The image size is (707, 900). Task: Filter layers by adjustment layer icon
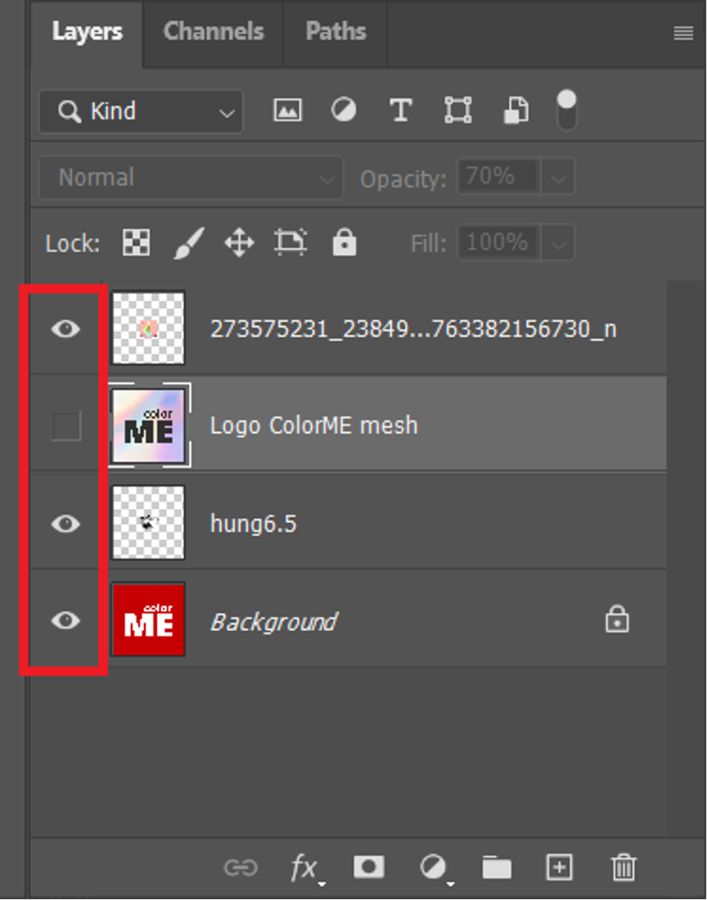click(343, 110)
